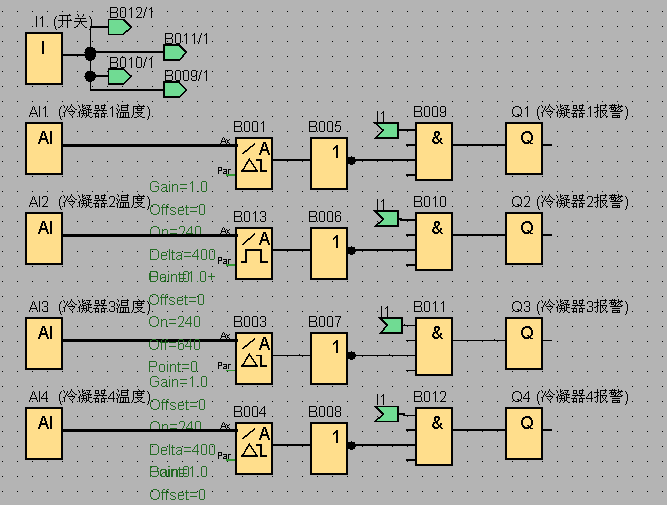Select the B012 AND gate block
Viewport: 667px width, 505px height.
coord(434,437)
